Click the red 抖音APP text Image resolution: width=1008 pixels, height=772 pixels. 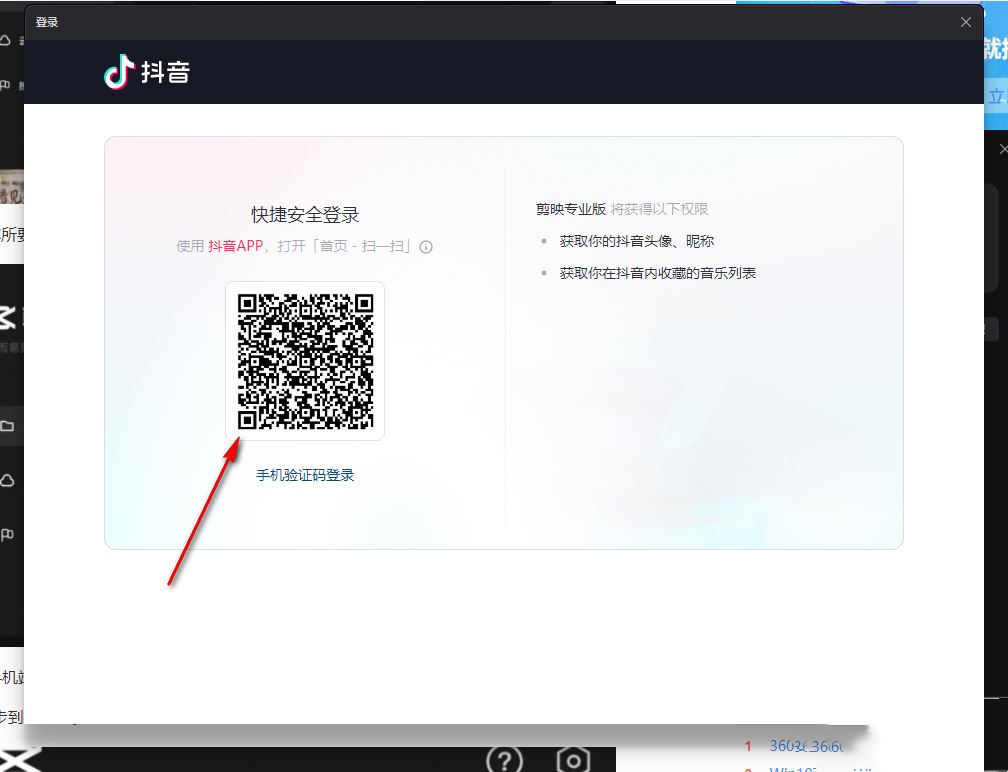click(x=235, y=246)
